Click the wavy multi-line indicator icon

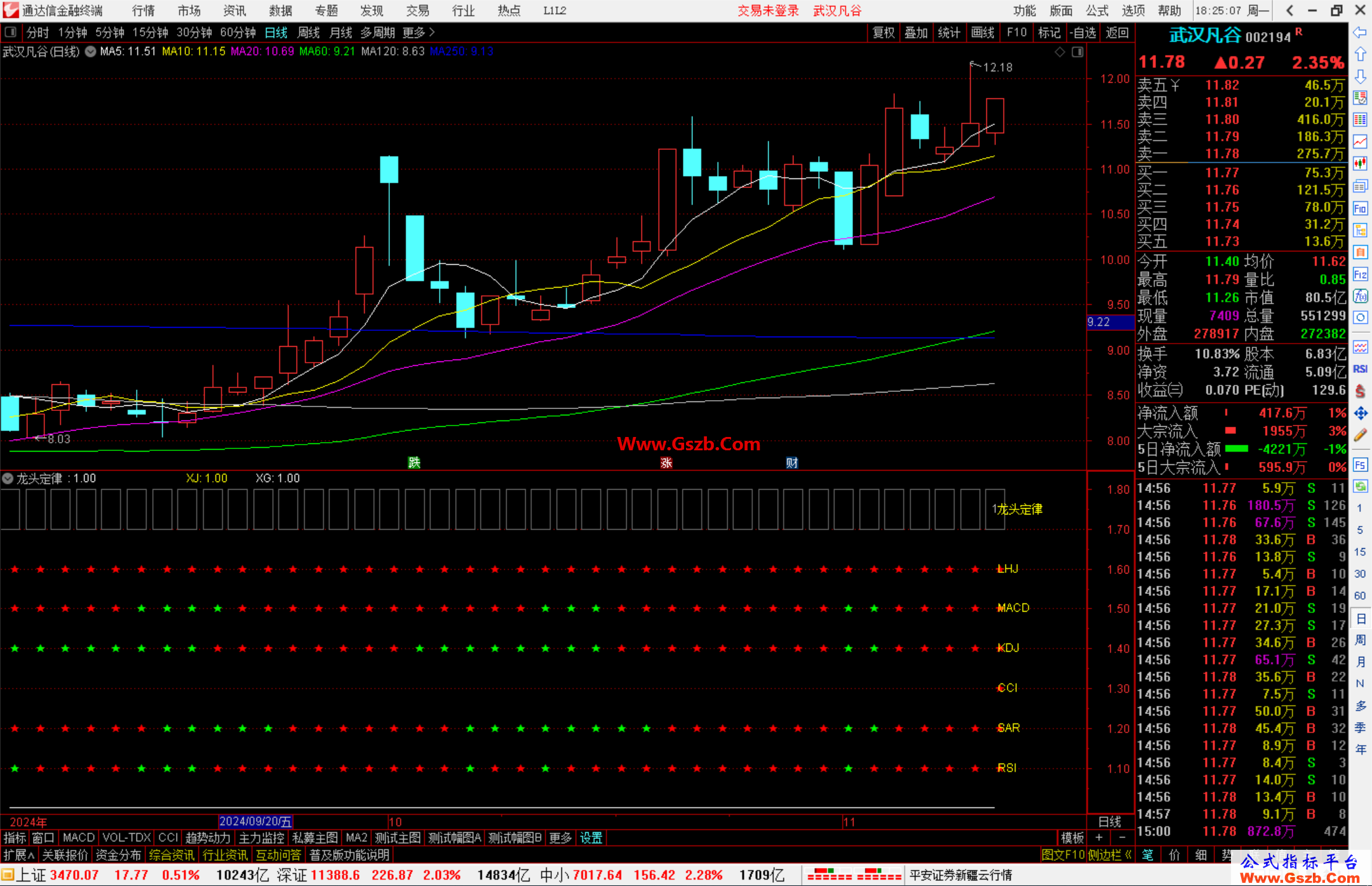pos(1360,347)
